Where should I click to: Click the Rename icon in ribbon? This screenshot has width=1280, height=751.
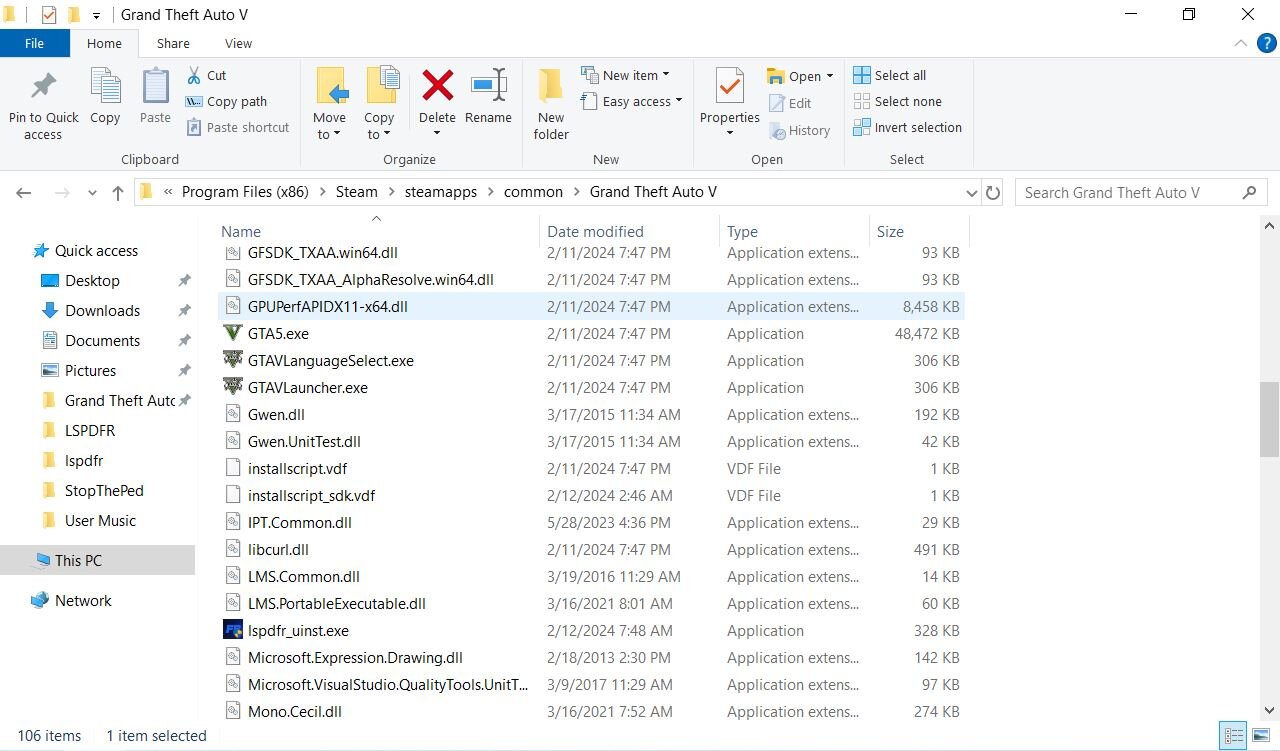pyautogui.click(x=488, y=87)
